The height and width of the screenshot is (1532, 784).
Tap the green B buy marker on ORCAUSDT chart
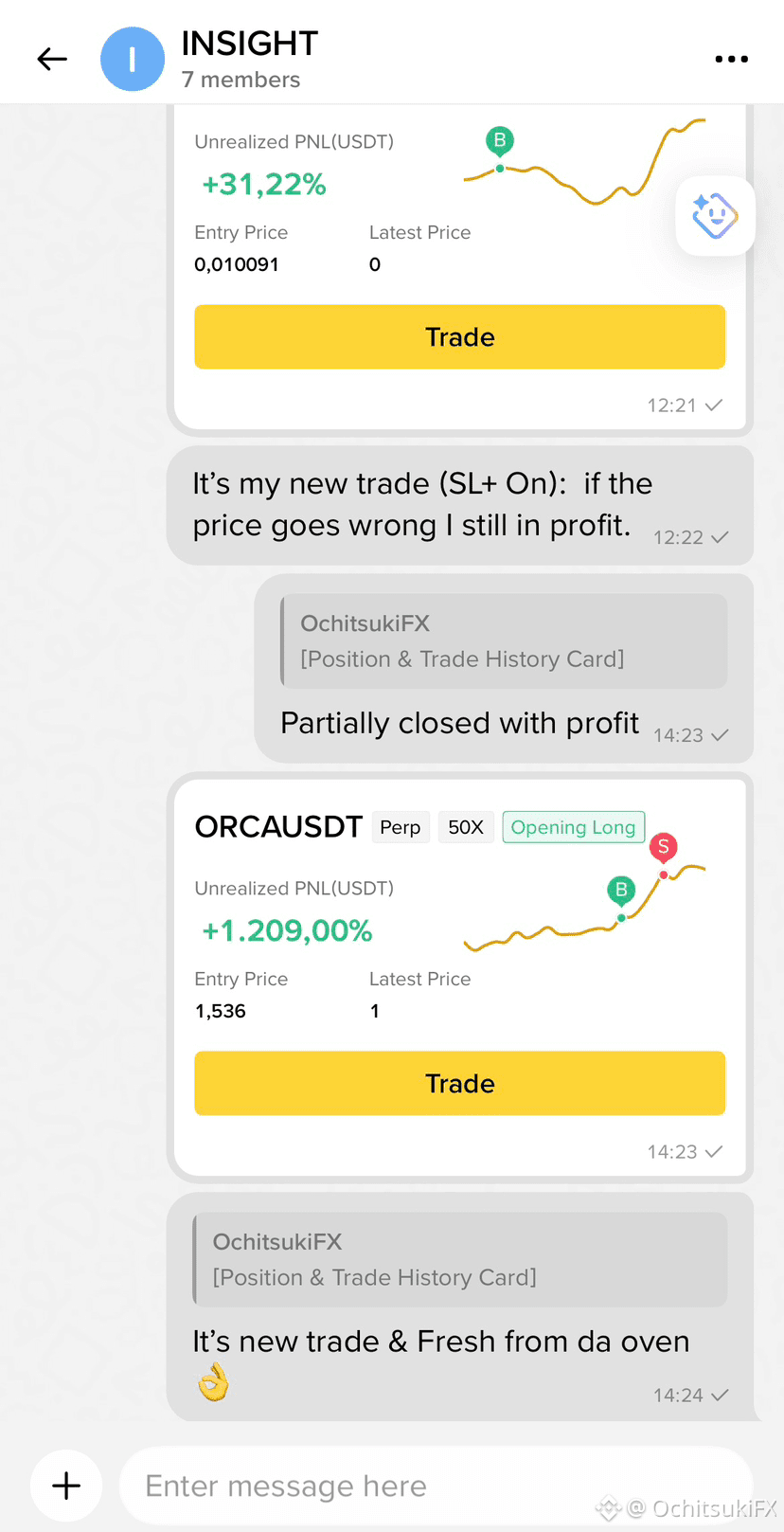coord(621,890)
